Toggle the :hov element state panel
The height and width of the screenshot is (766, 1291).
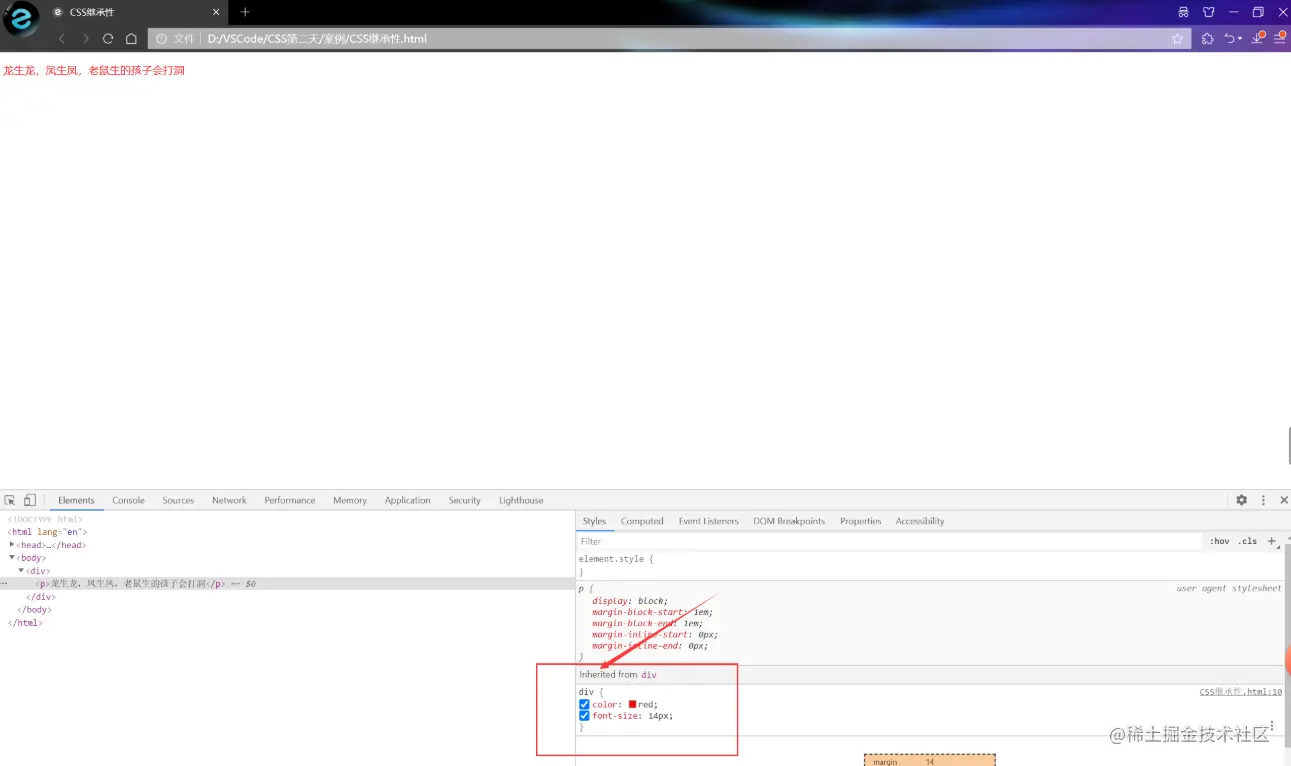point(1220,541)
